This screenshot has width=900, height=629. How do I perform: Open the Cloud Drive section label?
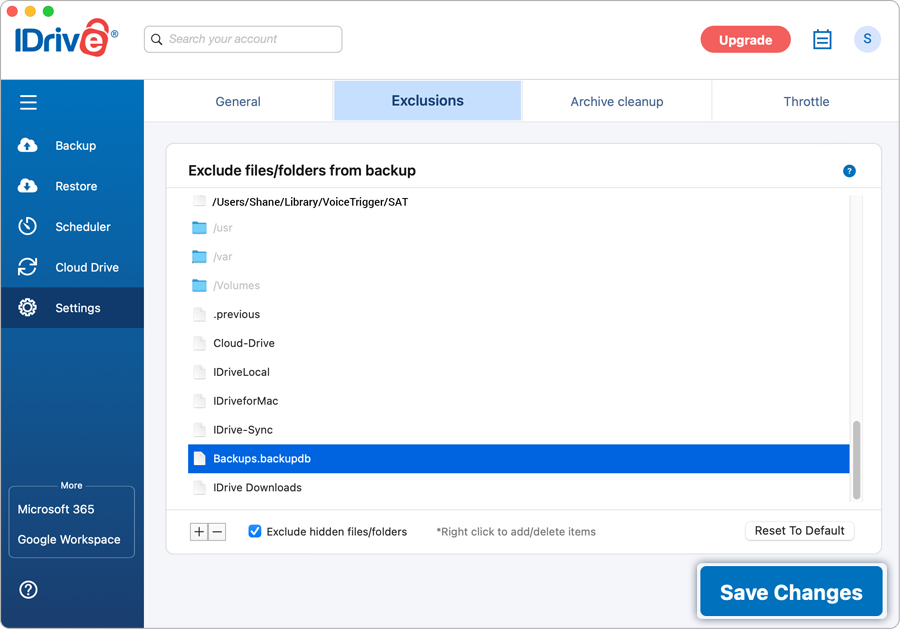pos(87,267)
